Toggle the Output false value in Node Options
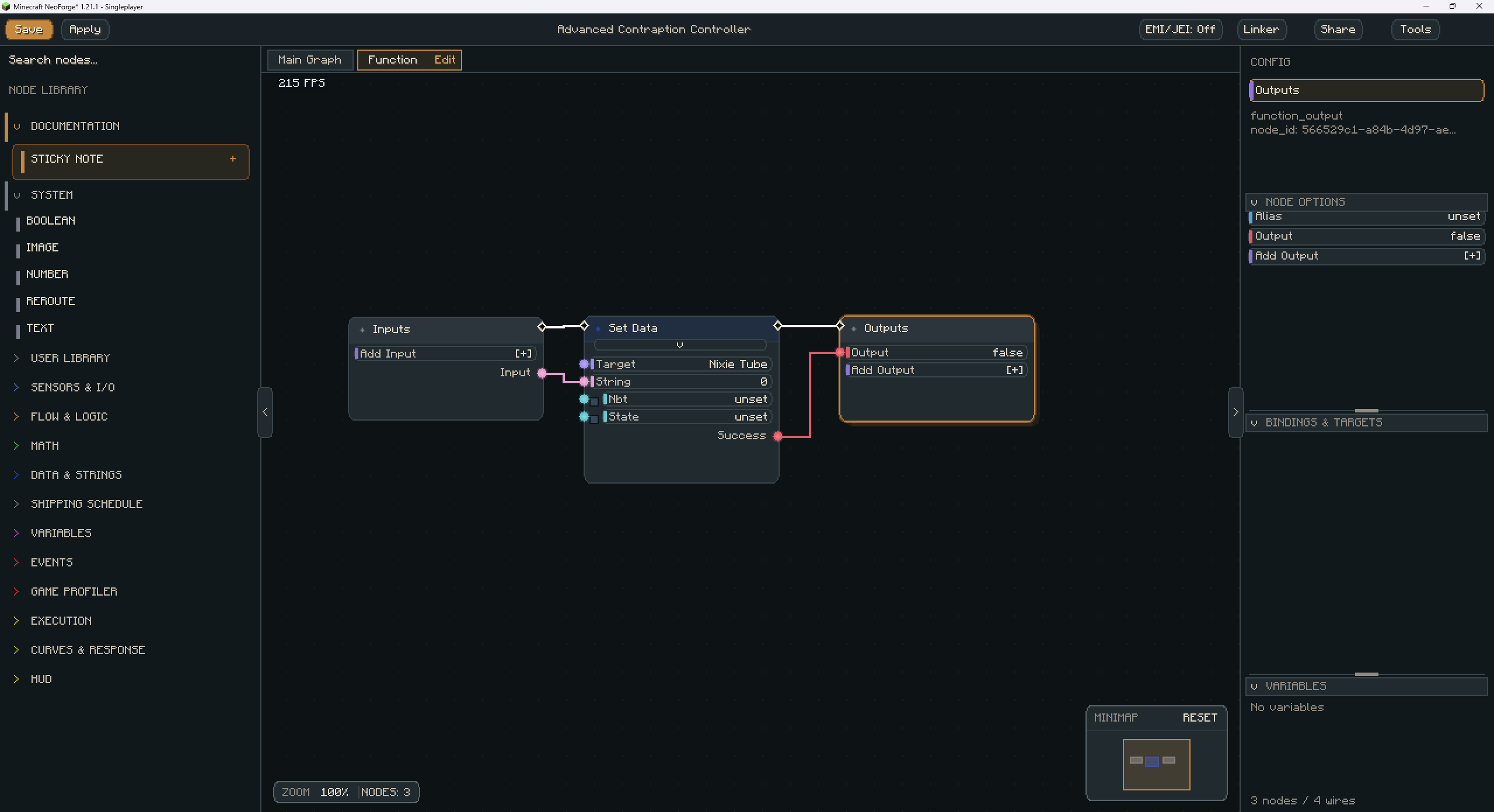1494x812 pixels. [x=1465, y=236]
